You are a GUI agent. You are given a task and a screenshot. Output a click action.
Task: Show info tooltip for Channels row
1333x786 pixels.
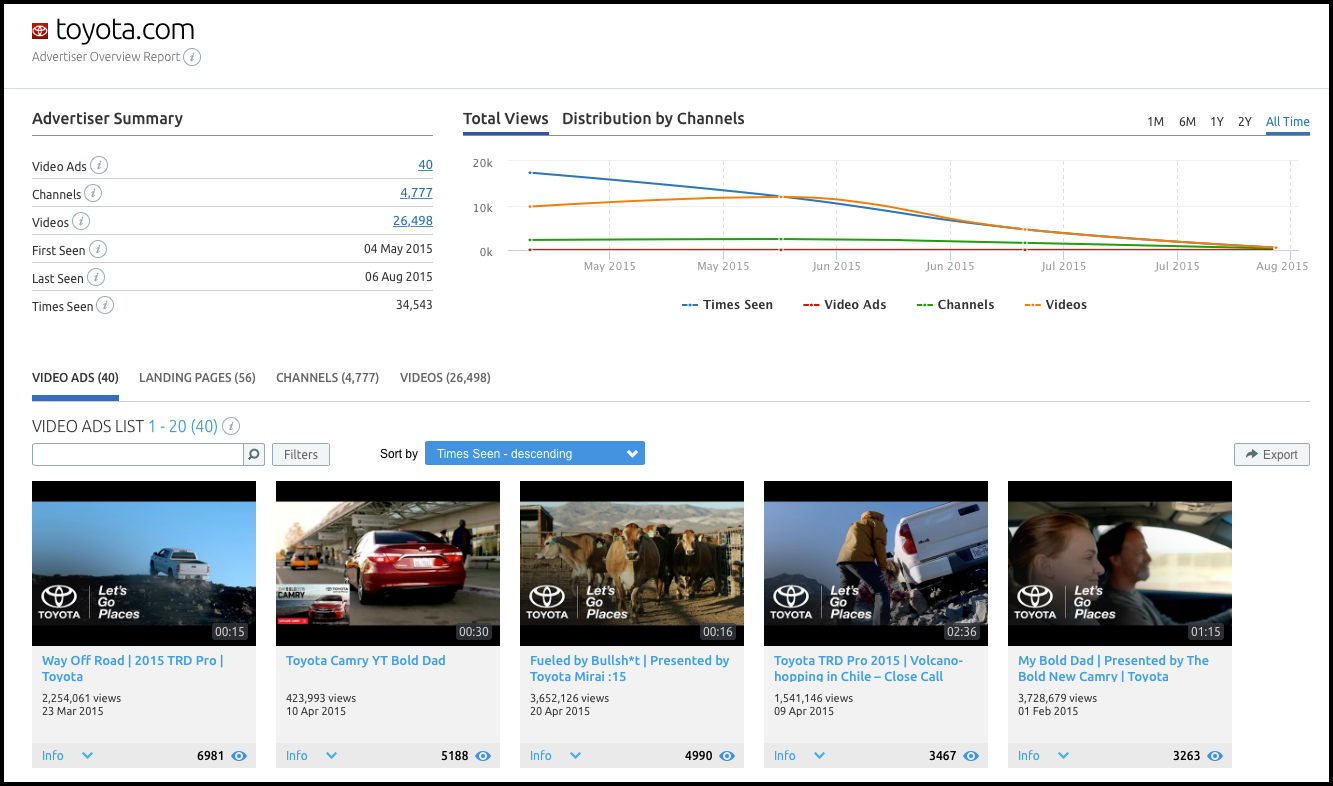point(93,194)
